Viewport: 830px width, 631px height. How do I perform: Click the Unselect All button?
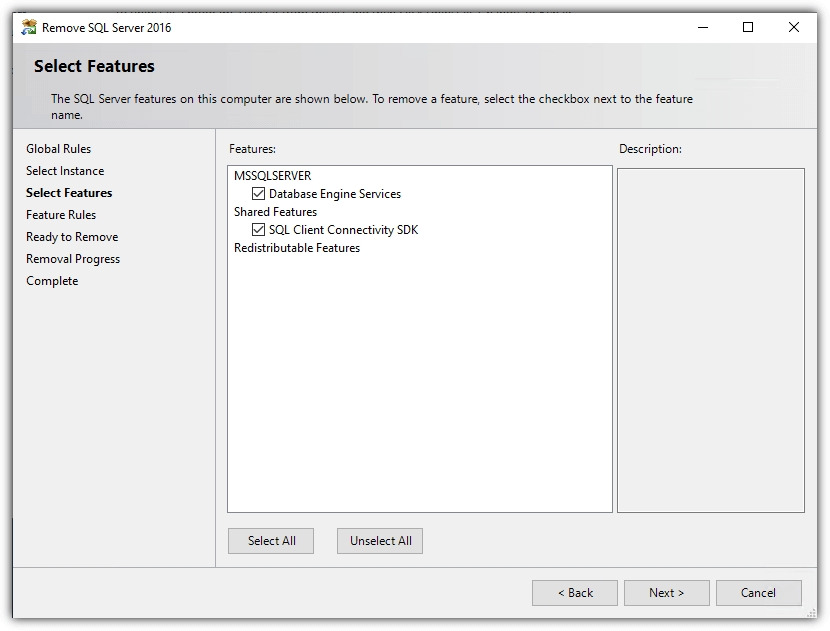380,541
